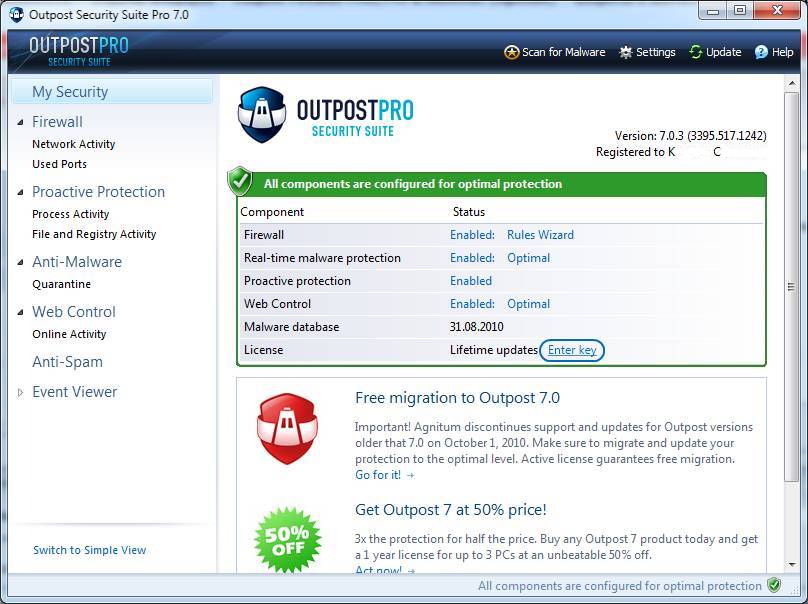Click the Component column header
The image size is (808, 604).
[272, 212]
